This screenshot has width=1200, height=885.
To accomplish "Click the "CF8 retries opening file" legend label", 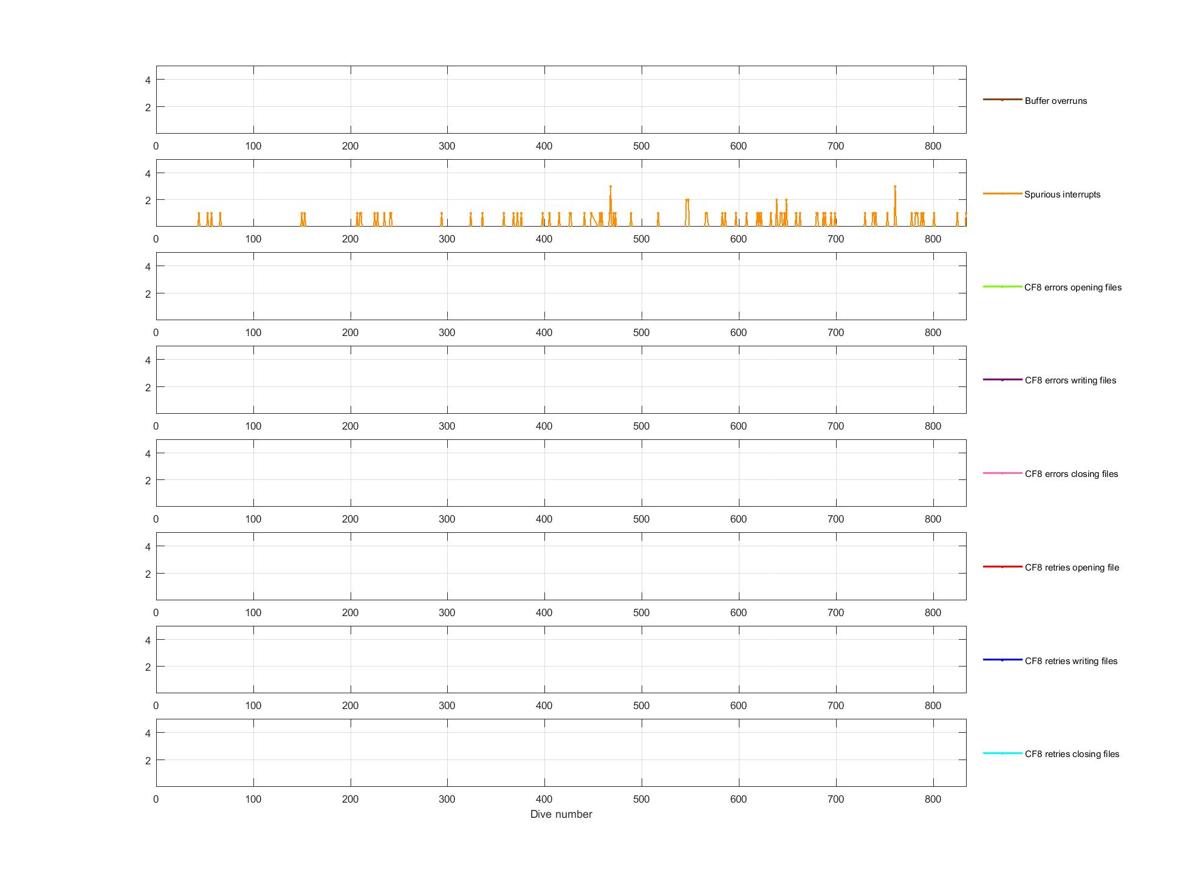I will (x=1072, y=567).
